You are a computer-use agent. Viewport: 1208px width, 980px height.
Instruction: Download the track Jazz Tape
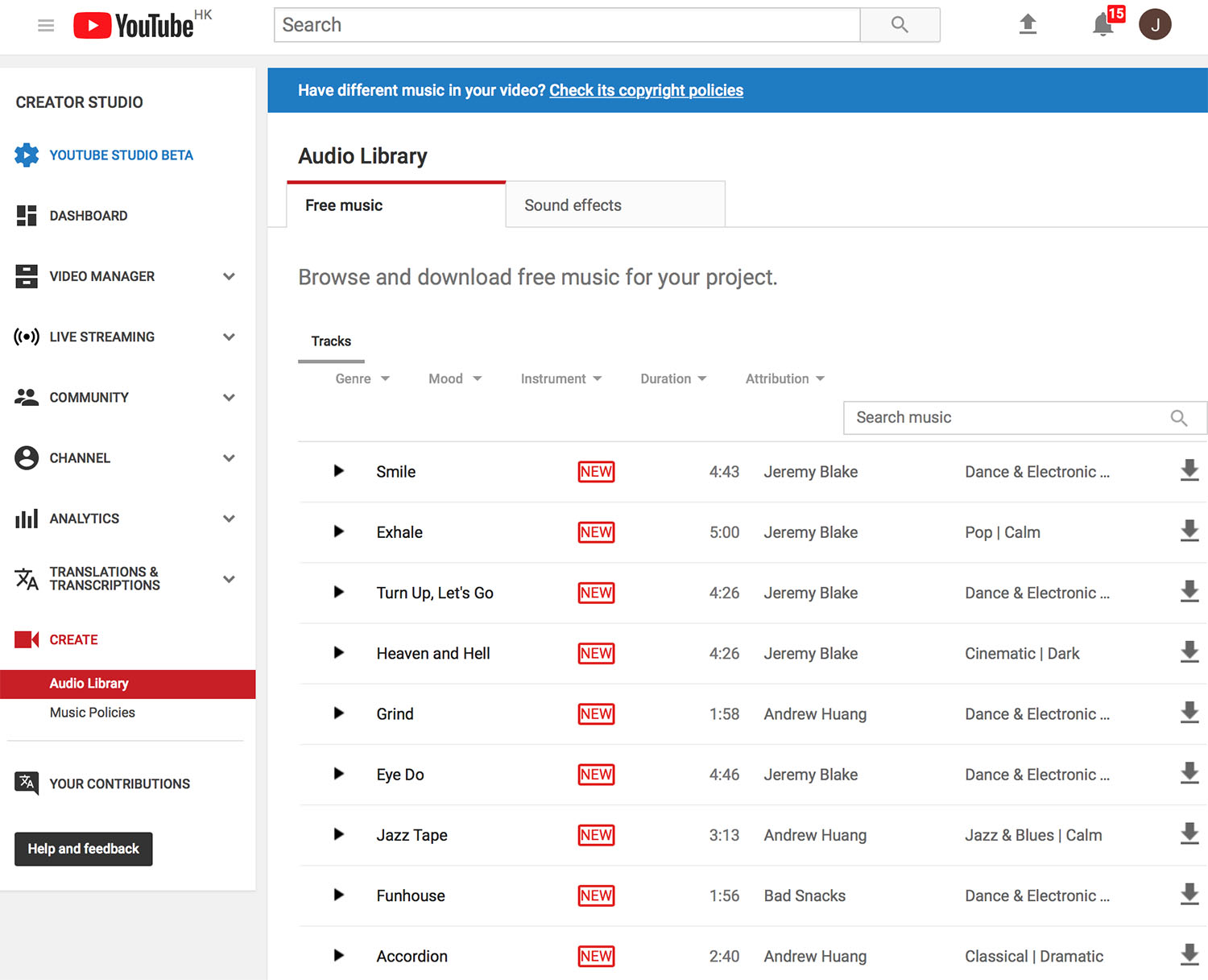(1189, 833)
